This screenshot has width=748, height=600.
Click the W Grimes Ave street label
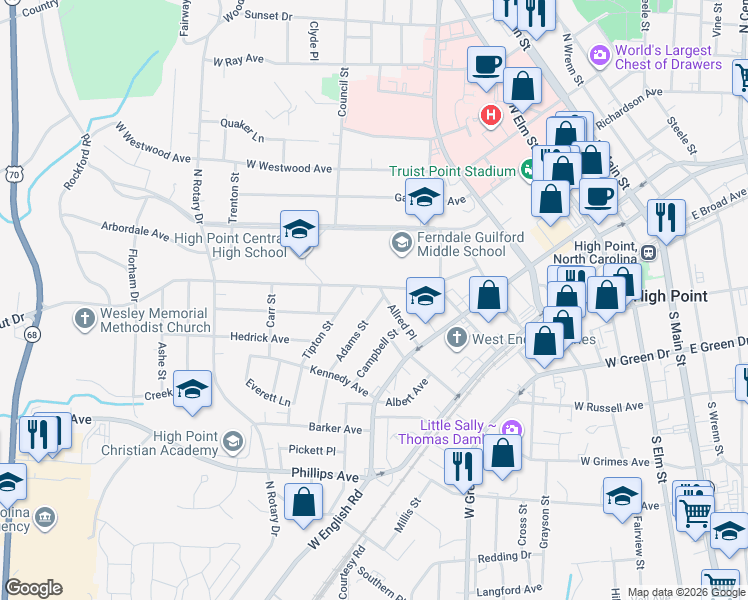click(615, 461)
